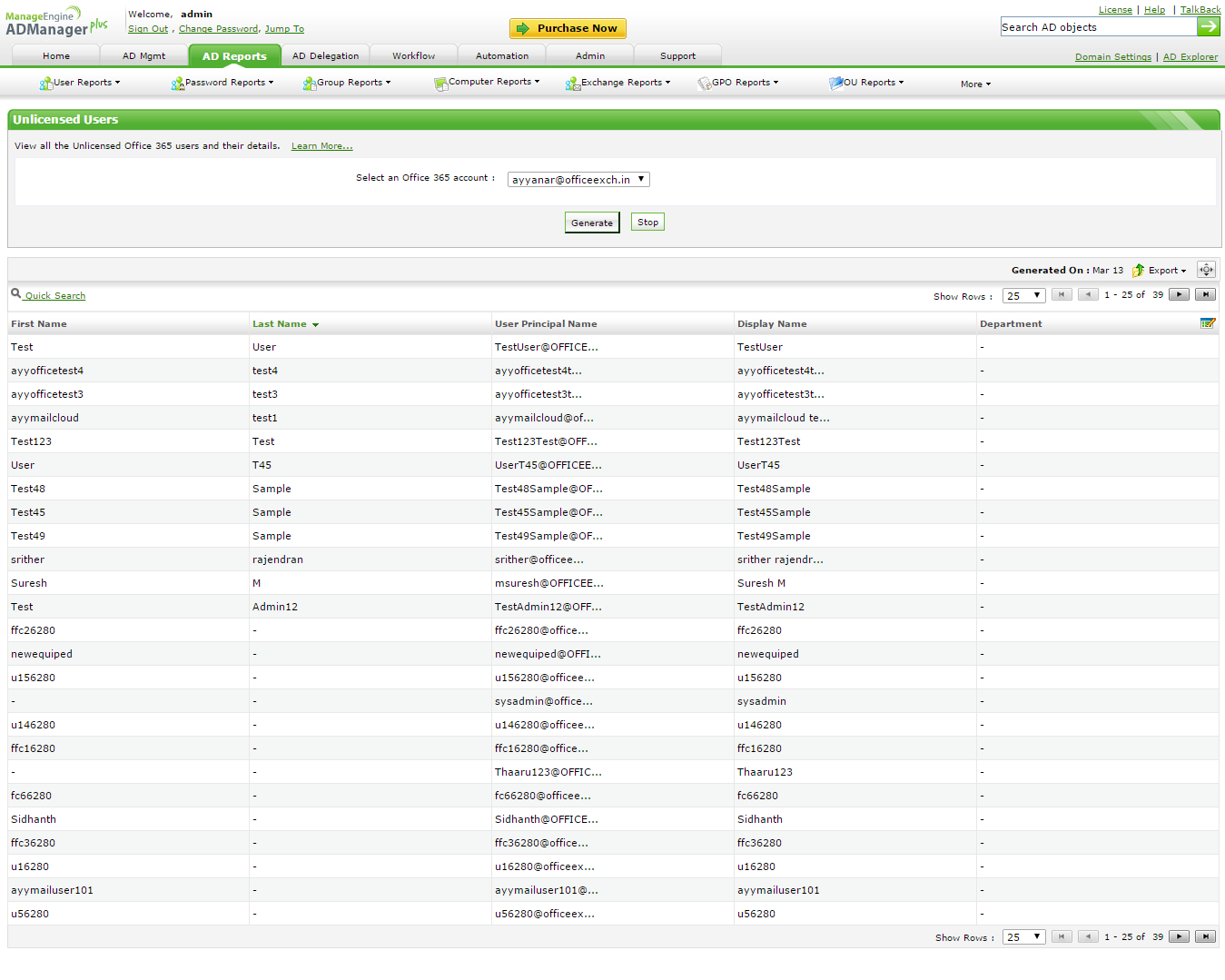The image size is (1225, 980).
Task: Open the Learn More link
Action: click(x=321, y=146)
